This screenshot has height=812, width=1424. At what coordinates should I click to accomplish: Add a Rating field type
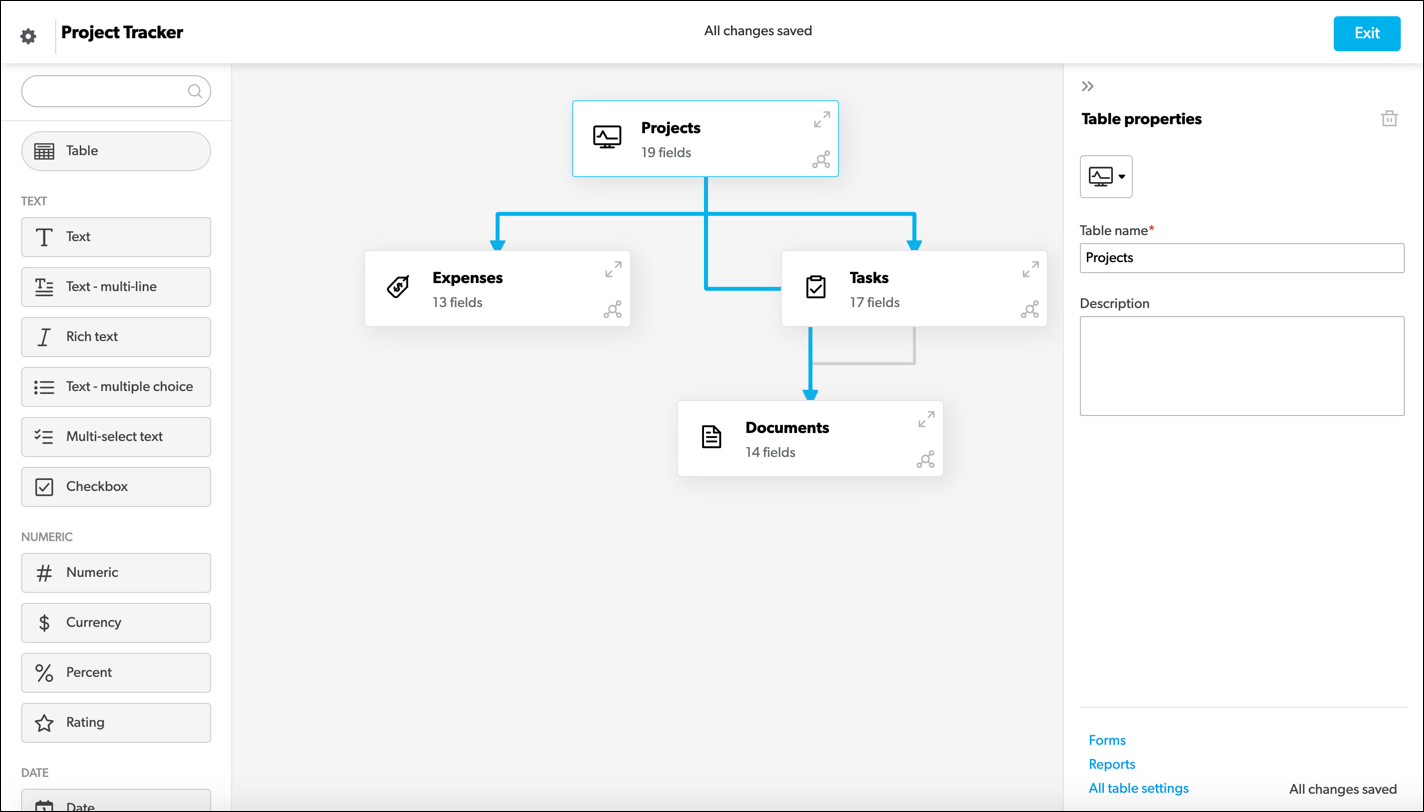pyautogui.click(x=116, y=723)
